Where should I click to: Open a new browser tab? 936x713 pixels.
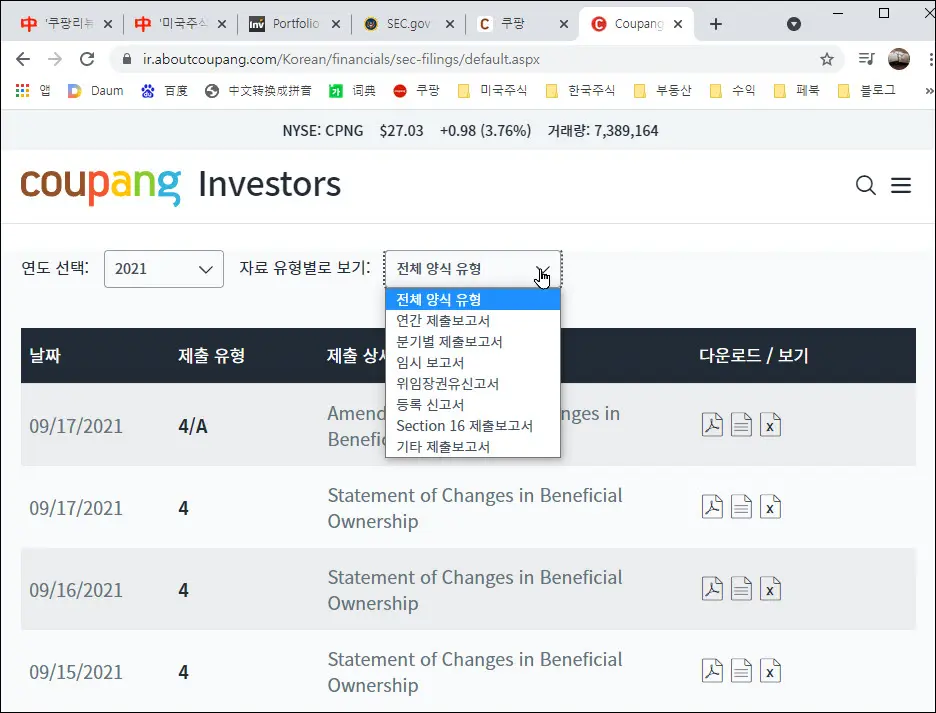point(716,24)
